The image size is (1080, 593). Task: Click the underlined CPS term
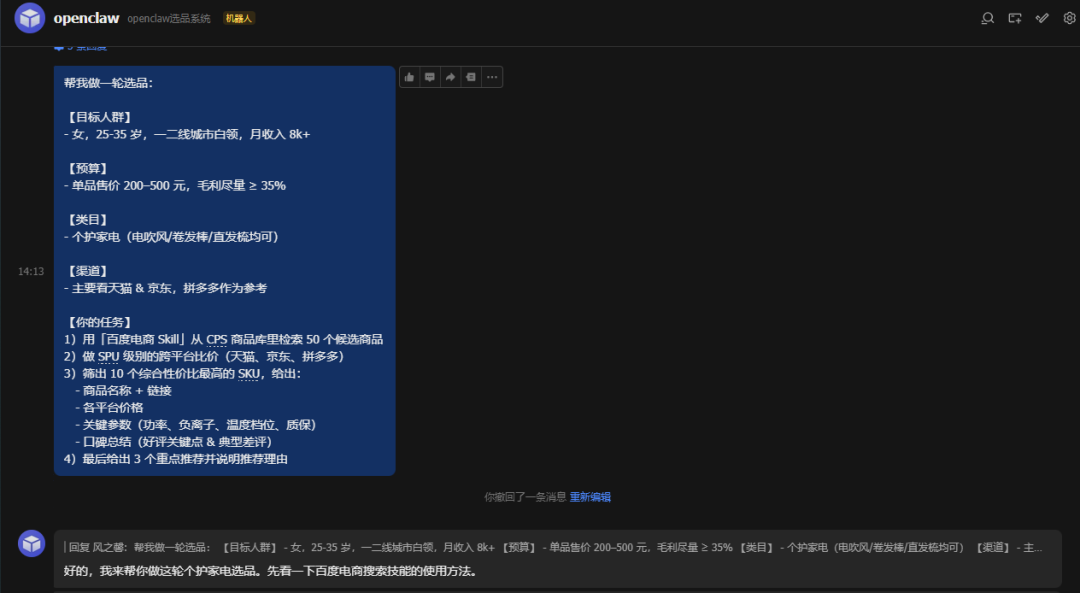click(x=216, y=340)
